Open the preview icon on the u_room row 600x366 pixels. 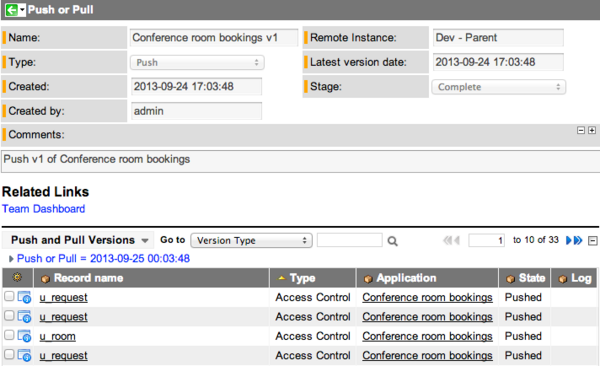point(24,336)
